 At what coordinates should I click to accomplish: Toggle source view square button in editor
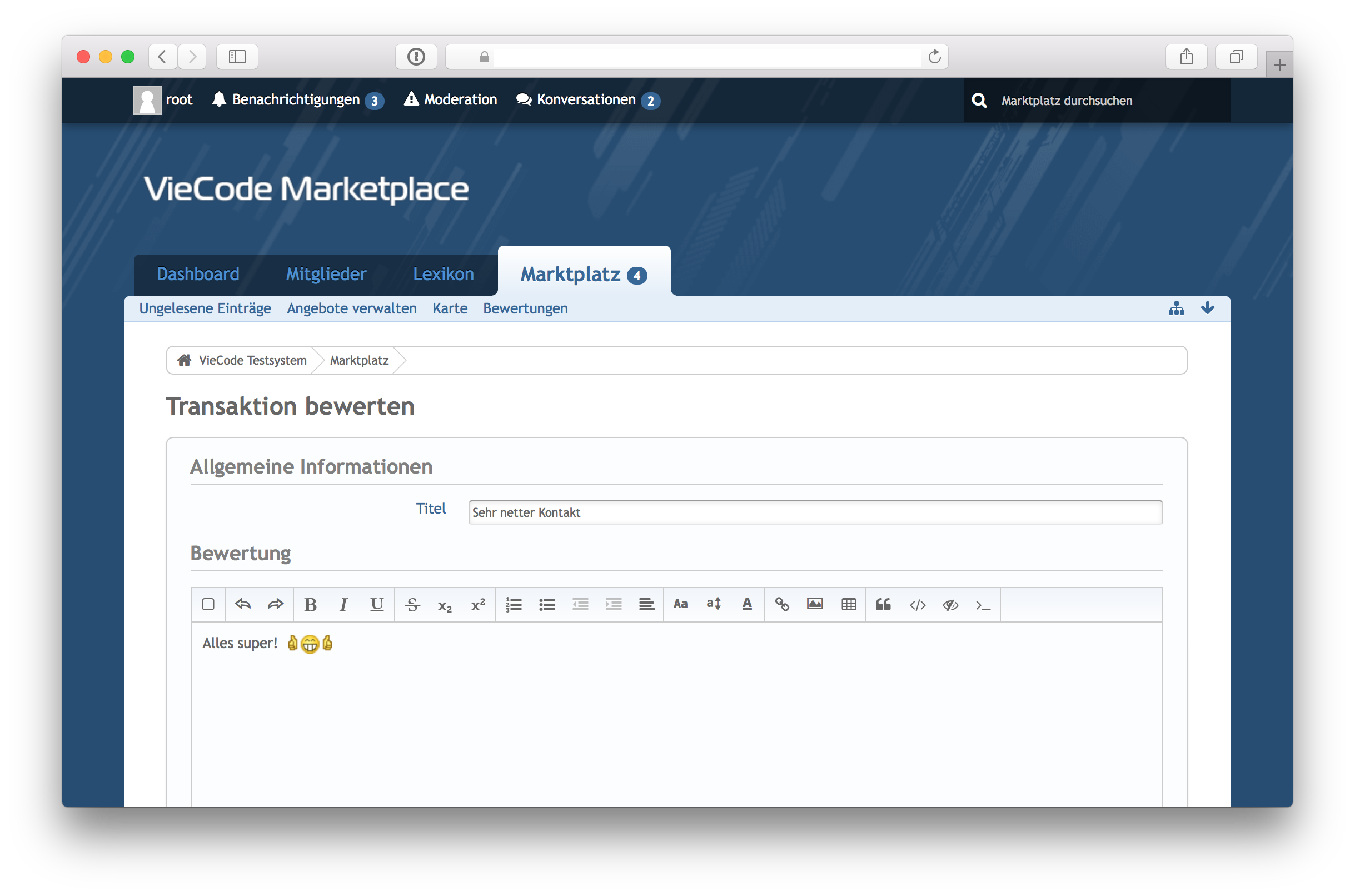pos(208,605)
